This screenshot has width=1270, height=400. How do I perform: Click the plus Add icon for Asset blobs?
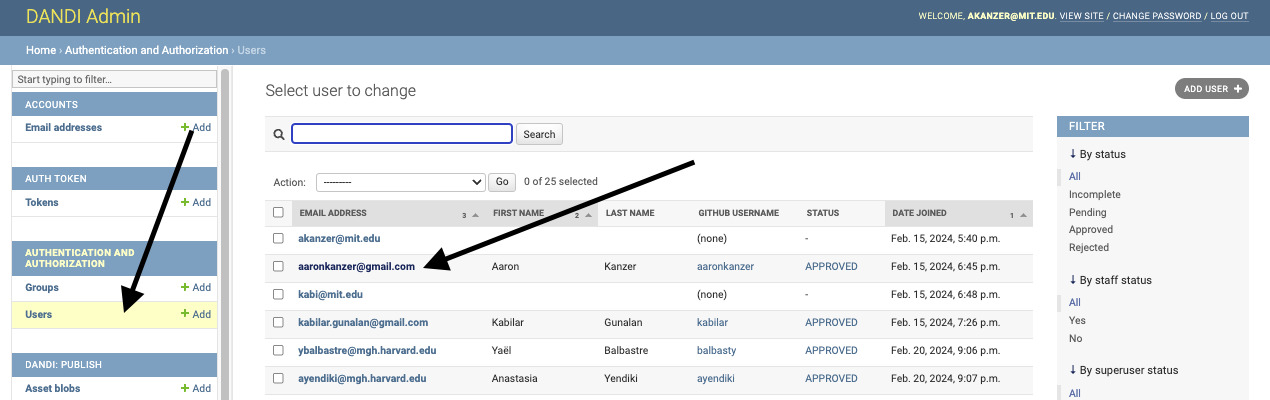point(185,389)
